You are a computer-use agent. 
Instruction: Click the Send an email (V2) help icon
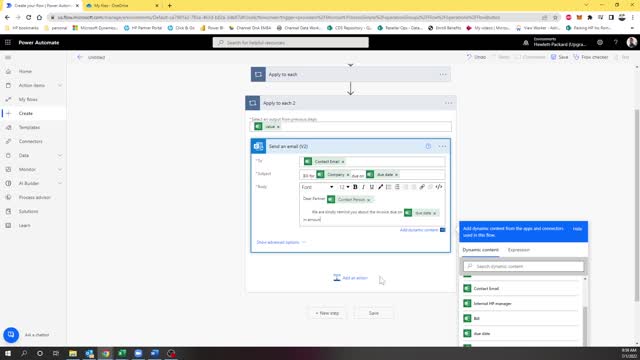[x=428, y=146]
